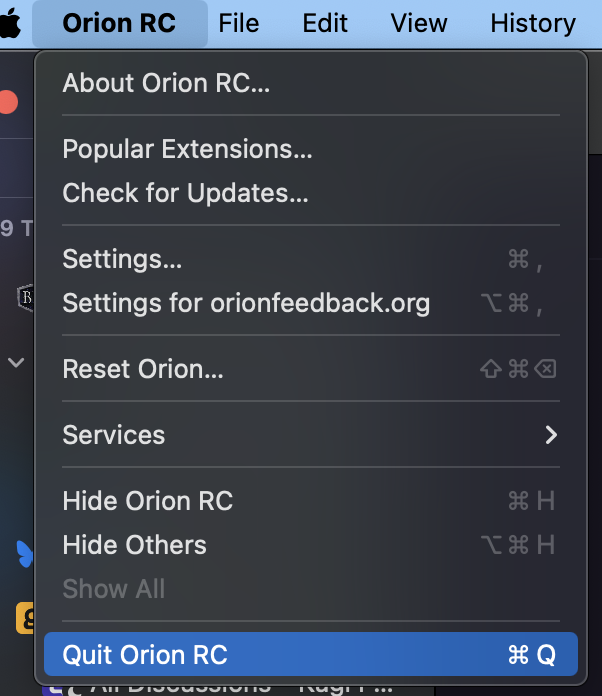Select the blue butterfly sidebar icon
Screen dimensions: 602x696
pos(22,553)
